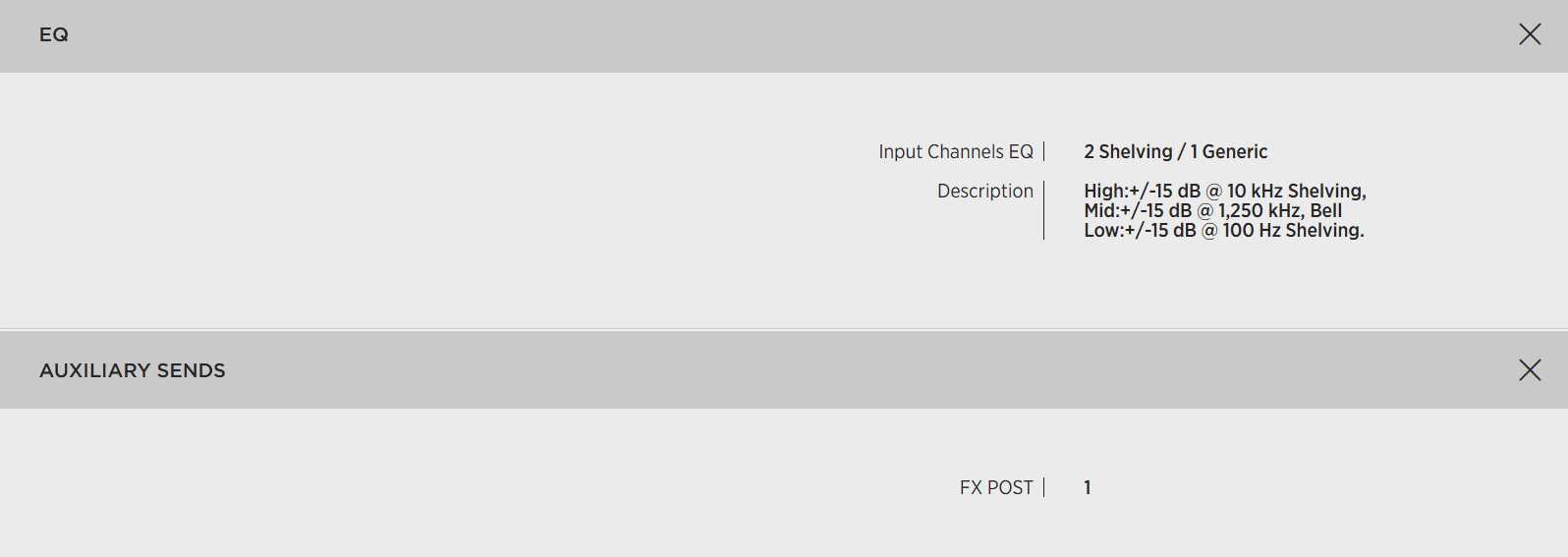The image size is (1568, 557).
Task: Select the Description label
Action: [x=984, y=191]
